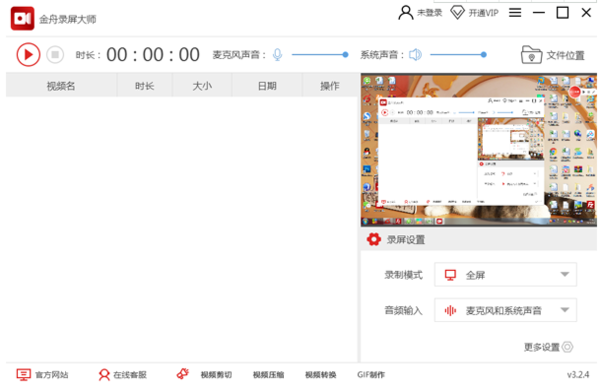600x389 pixels.
Task: Open the 视频剪切 tool
Action: click(x=216, y=375)
